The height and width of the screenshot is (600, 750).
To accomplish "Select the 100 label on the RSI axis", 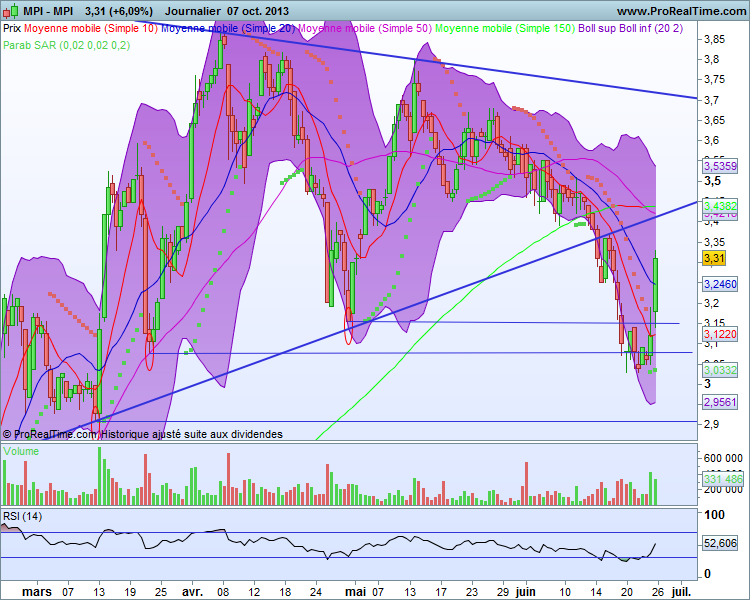I will 714,515.
